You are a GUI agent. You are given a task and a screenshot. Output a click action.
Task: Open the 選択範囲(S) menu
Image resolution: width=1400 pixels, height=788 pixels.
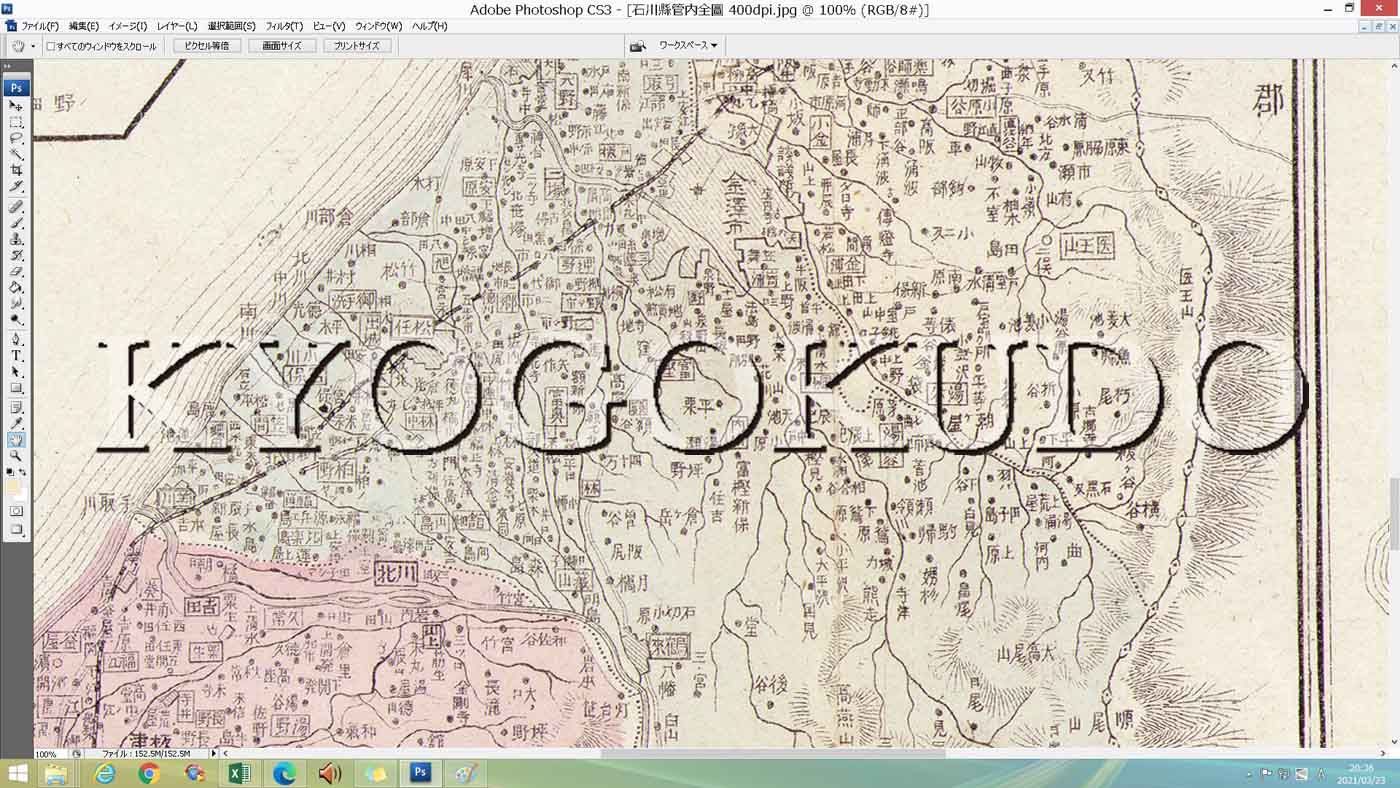231,26
